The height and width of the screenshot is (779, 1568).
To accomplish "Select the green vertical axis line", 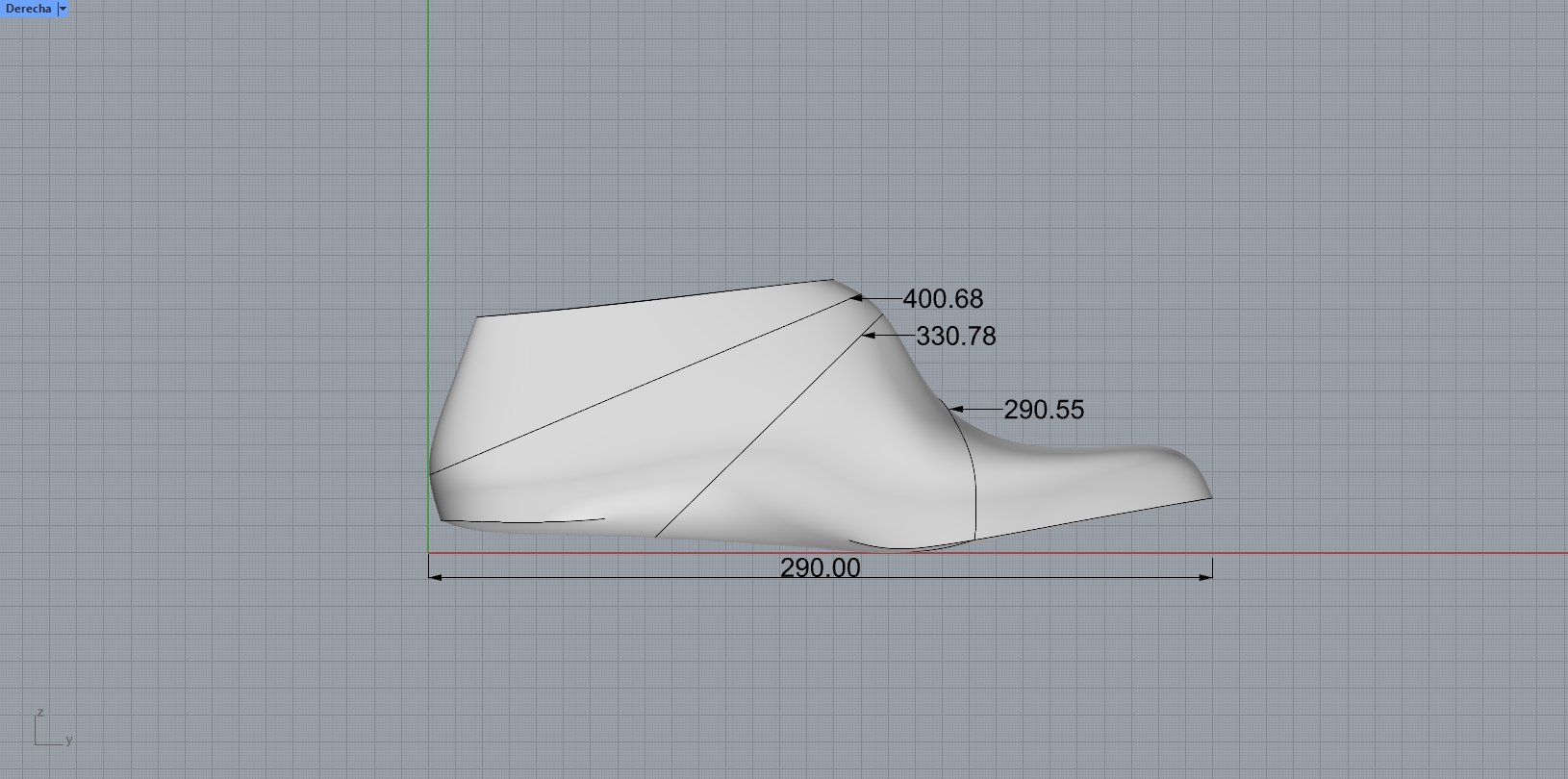I will 428,144.
